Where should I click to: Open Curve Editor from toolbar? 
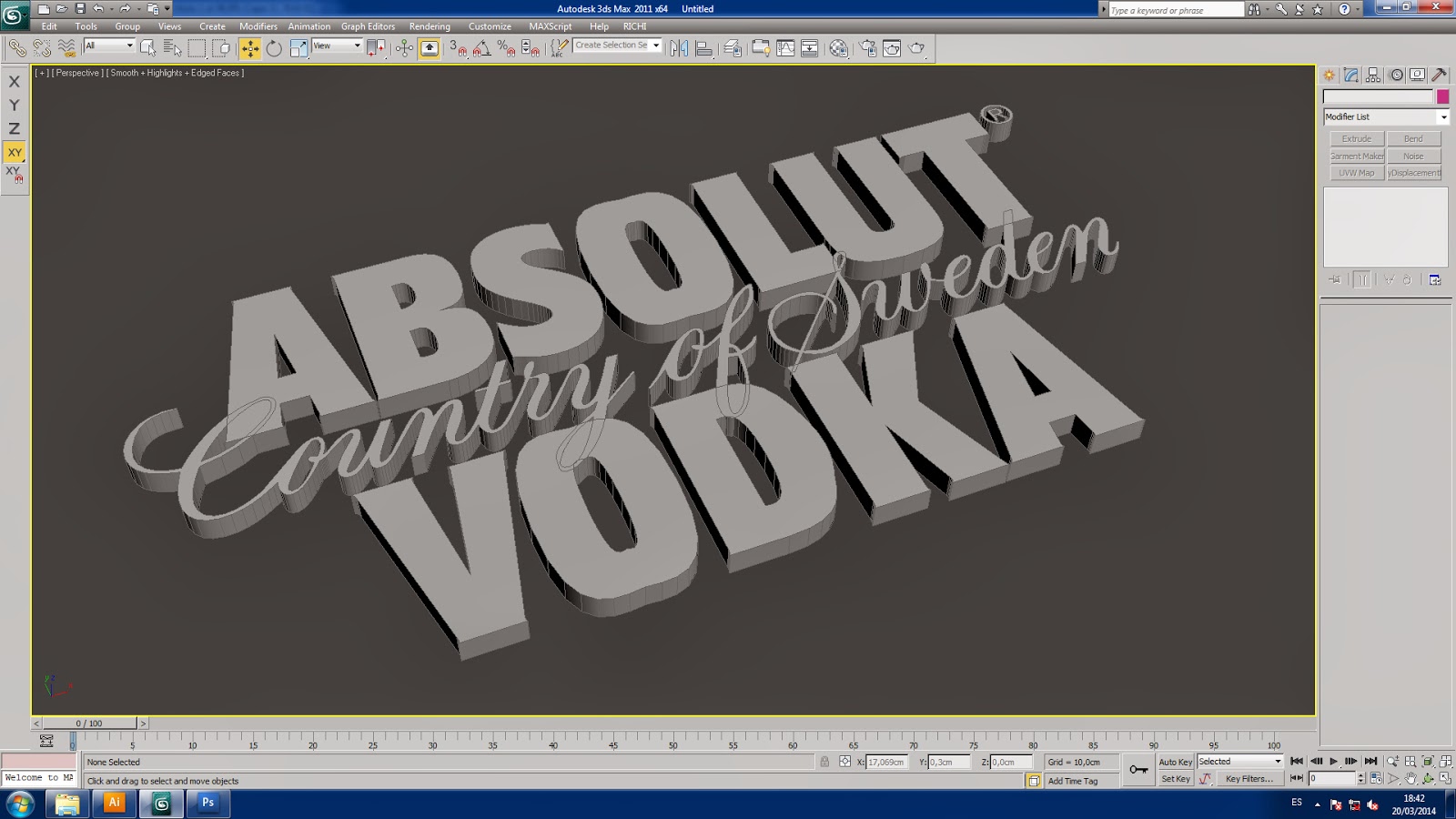(785, 48)
